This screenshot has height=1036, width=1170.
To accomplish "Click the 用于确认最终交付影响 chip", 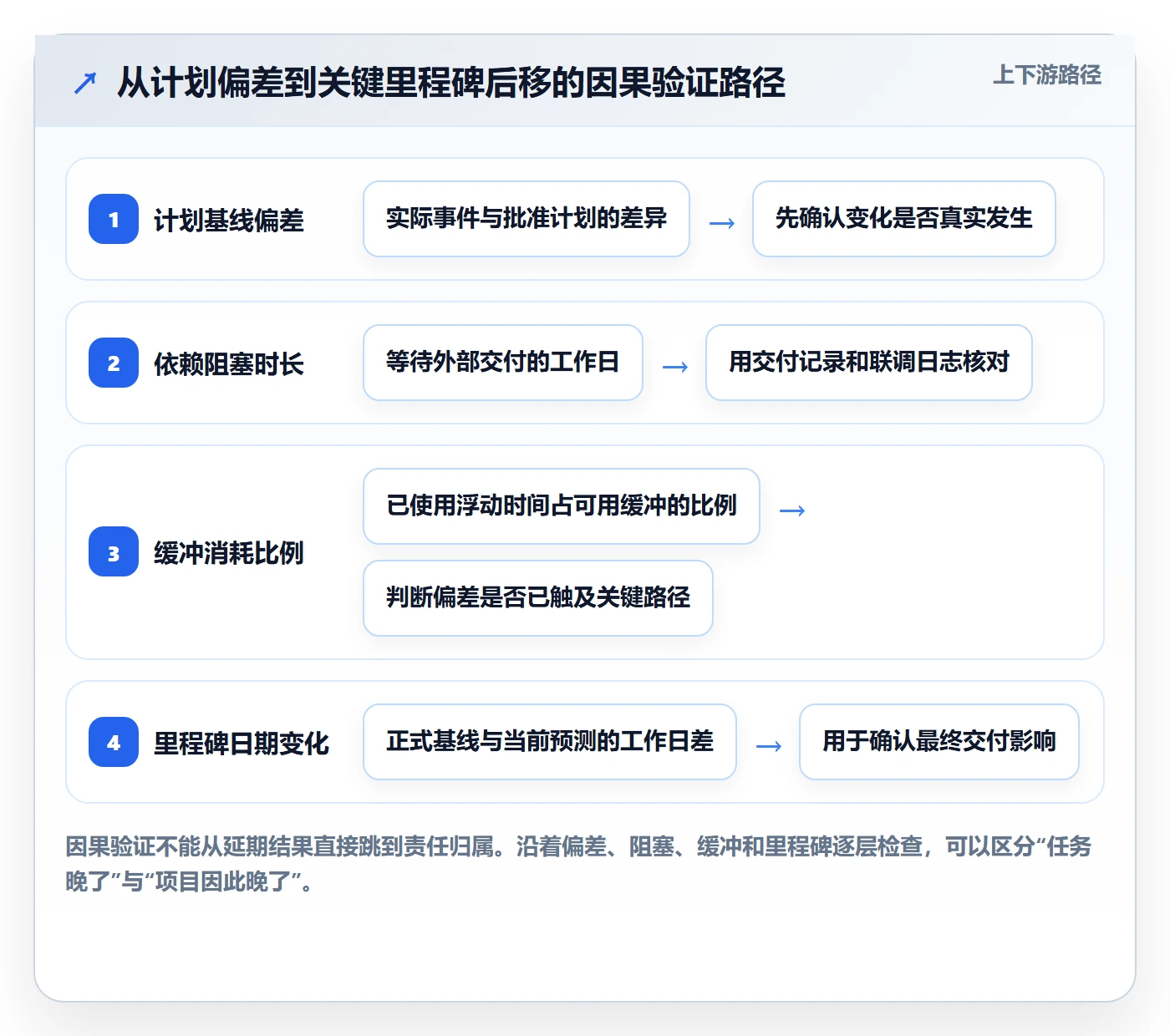I will click(939, 742).
